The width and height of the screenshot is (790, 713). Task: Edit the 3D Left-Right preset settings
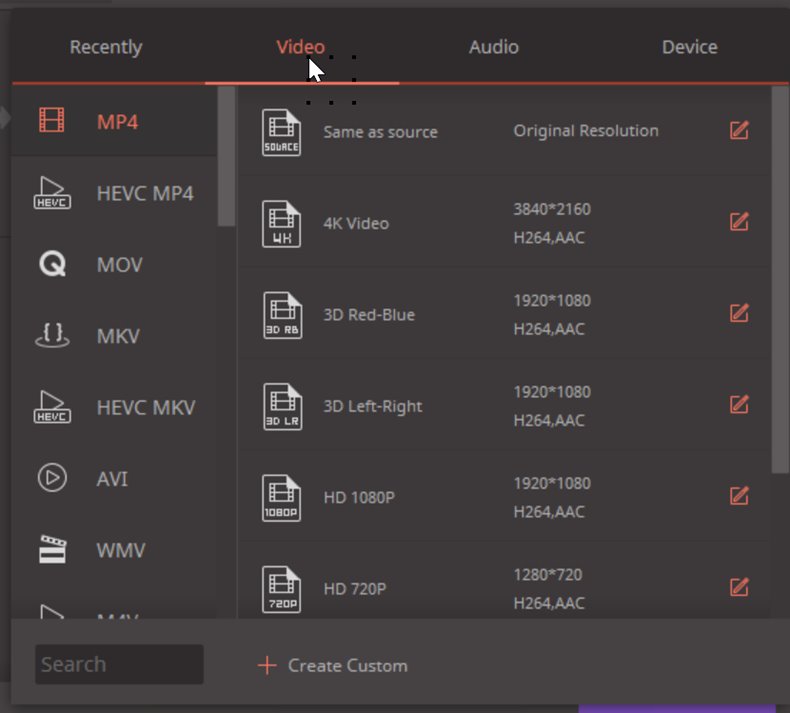(x=739, y=404)
